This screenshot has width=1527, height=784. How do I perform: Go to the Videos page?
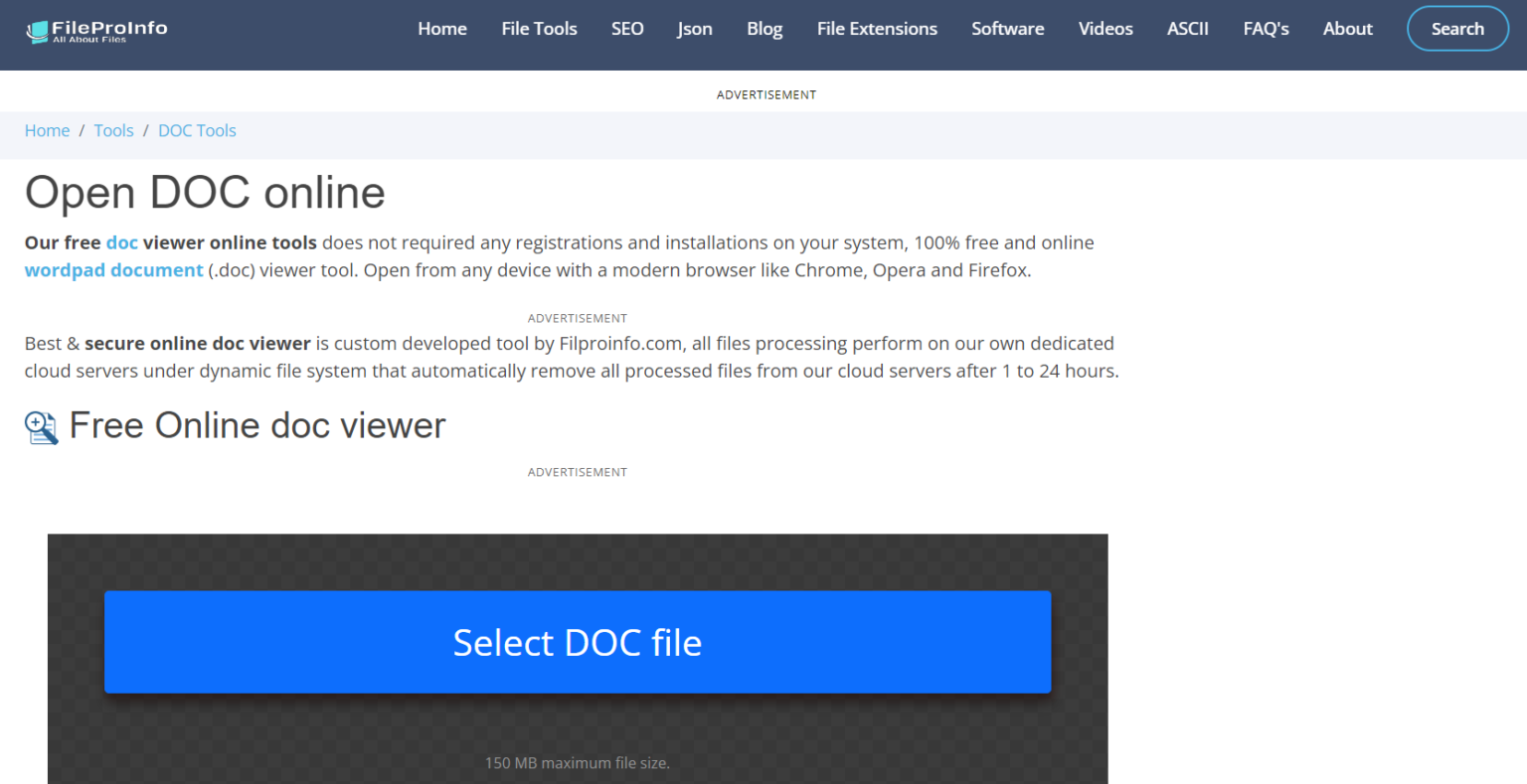click(x=1104, y=29)
